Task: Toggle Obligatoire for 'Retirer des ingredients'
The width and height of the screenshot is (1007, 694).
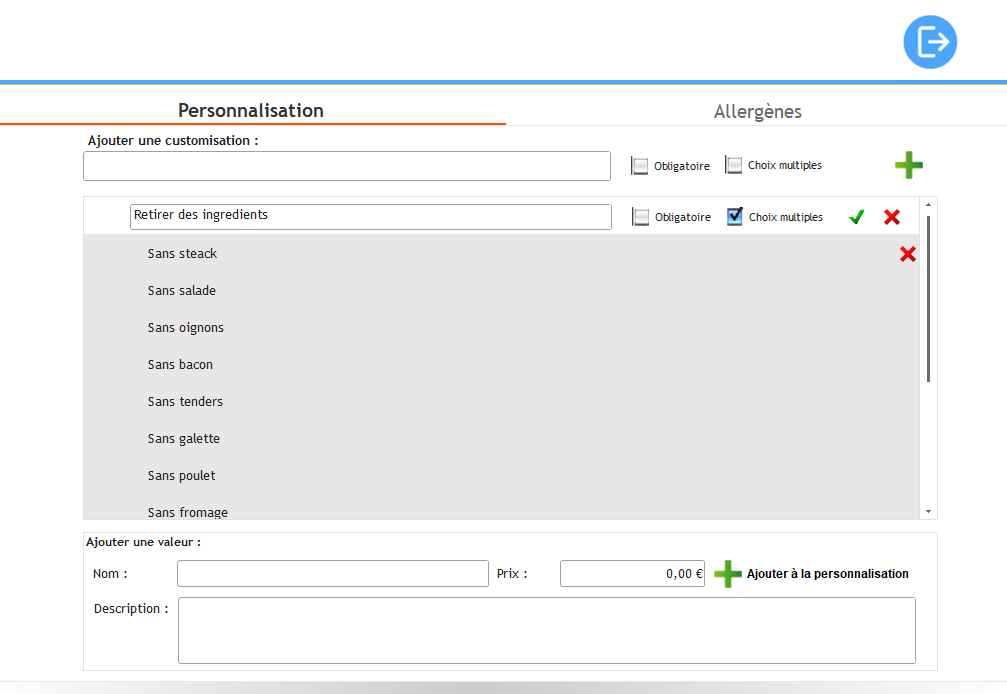Action: pos(641,217)
